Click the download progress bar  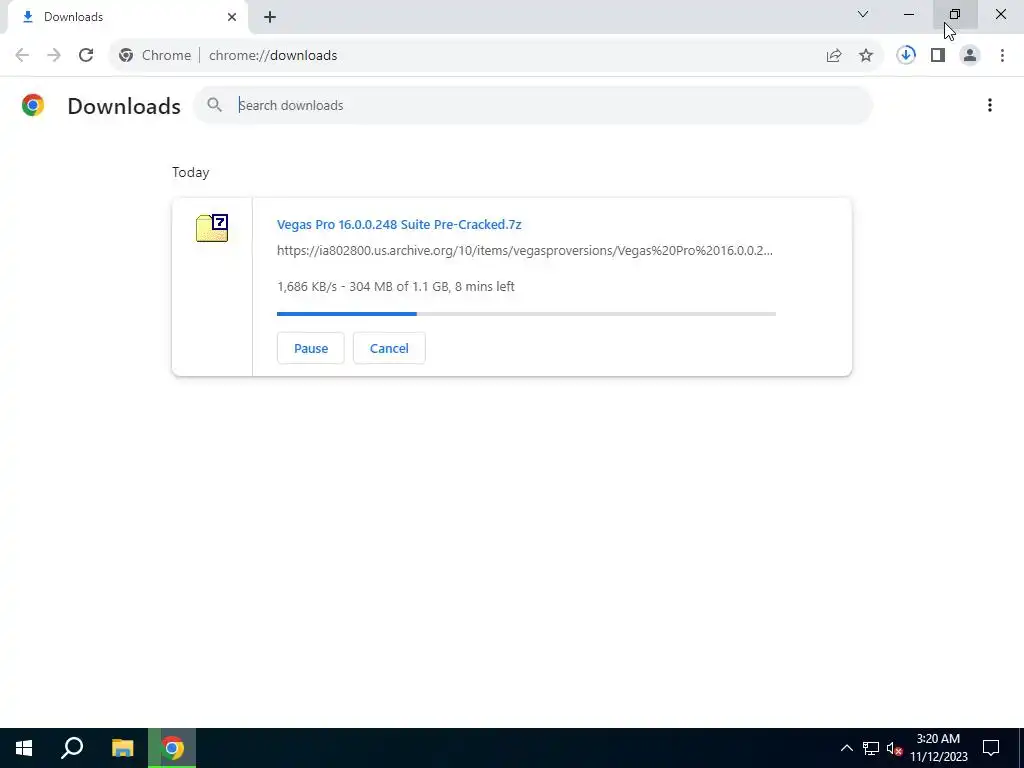tap(526, 314)
